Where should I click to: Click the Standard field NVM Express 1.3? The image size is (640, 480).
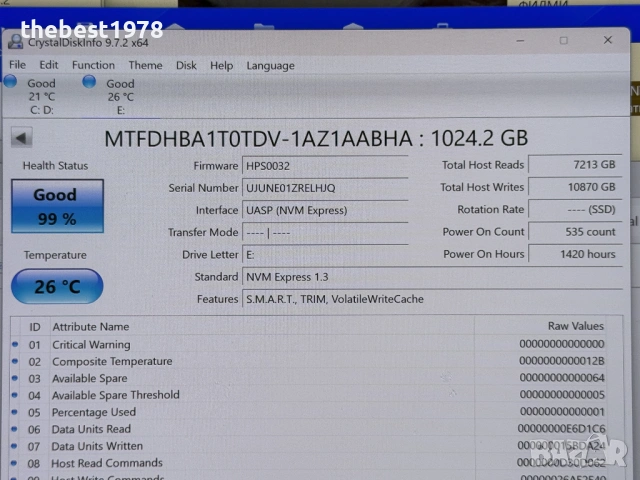(x=432, y=277)
